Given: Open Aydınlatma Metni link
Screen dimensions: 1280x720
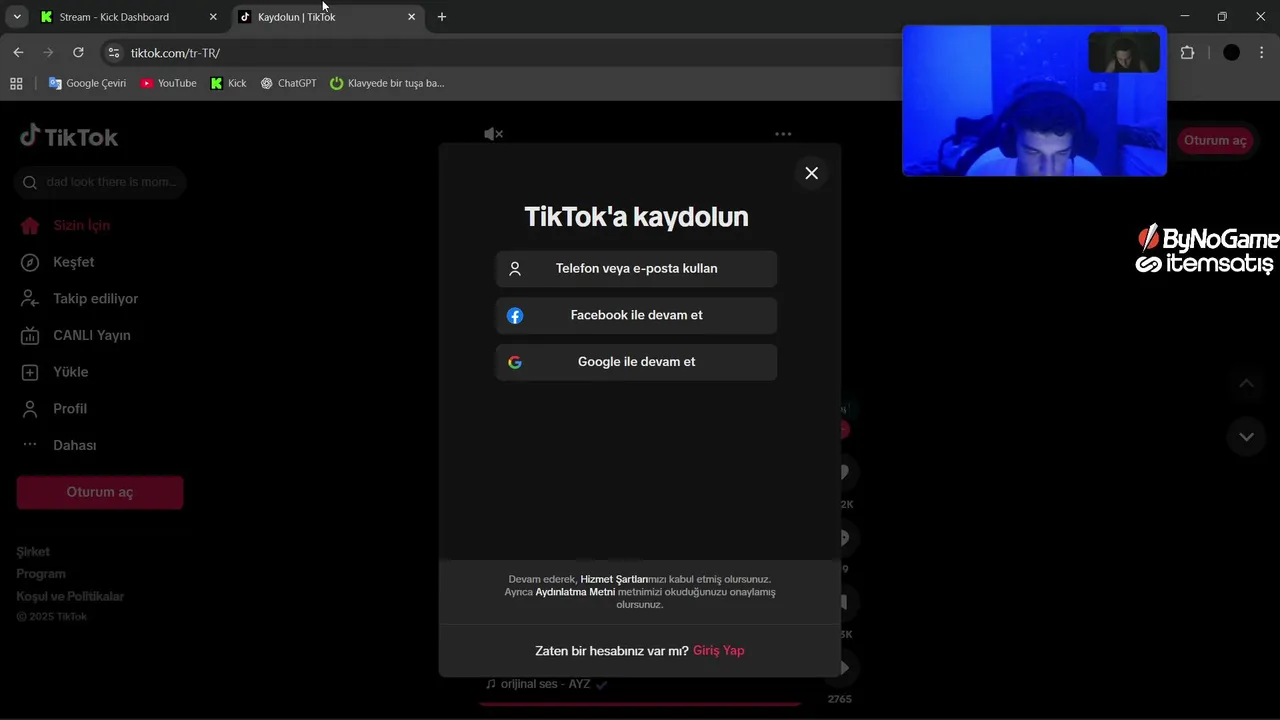Looking at the screenshot, I should point(575,592).
